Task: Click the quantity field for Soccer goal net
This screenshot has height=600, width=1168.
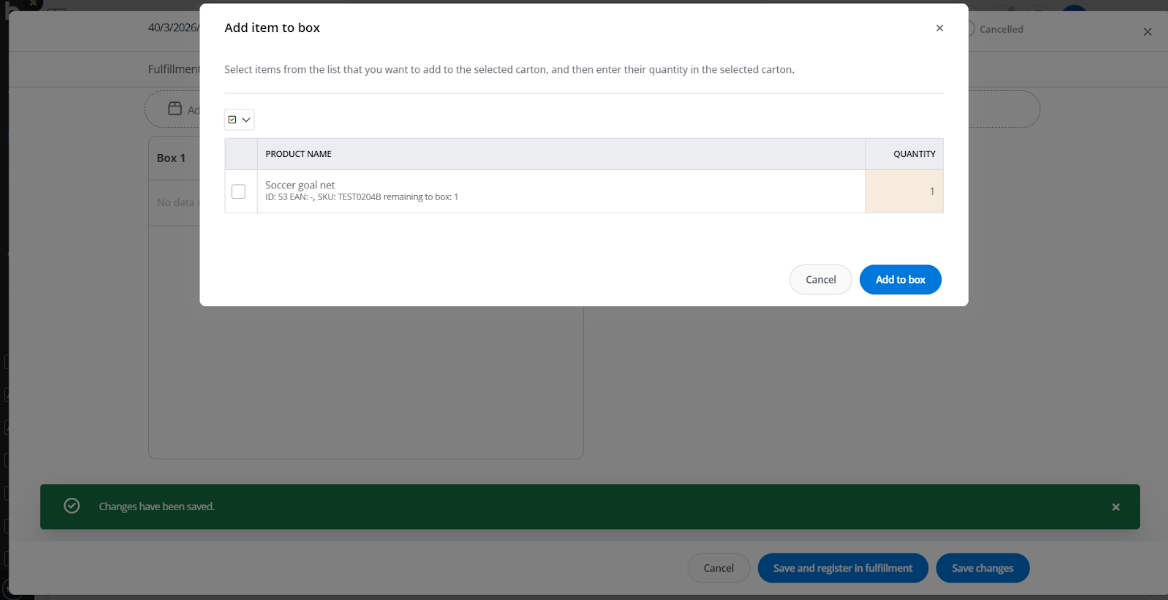Action: tap(904, 191)
